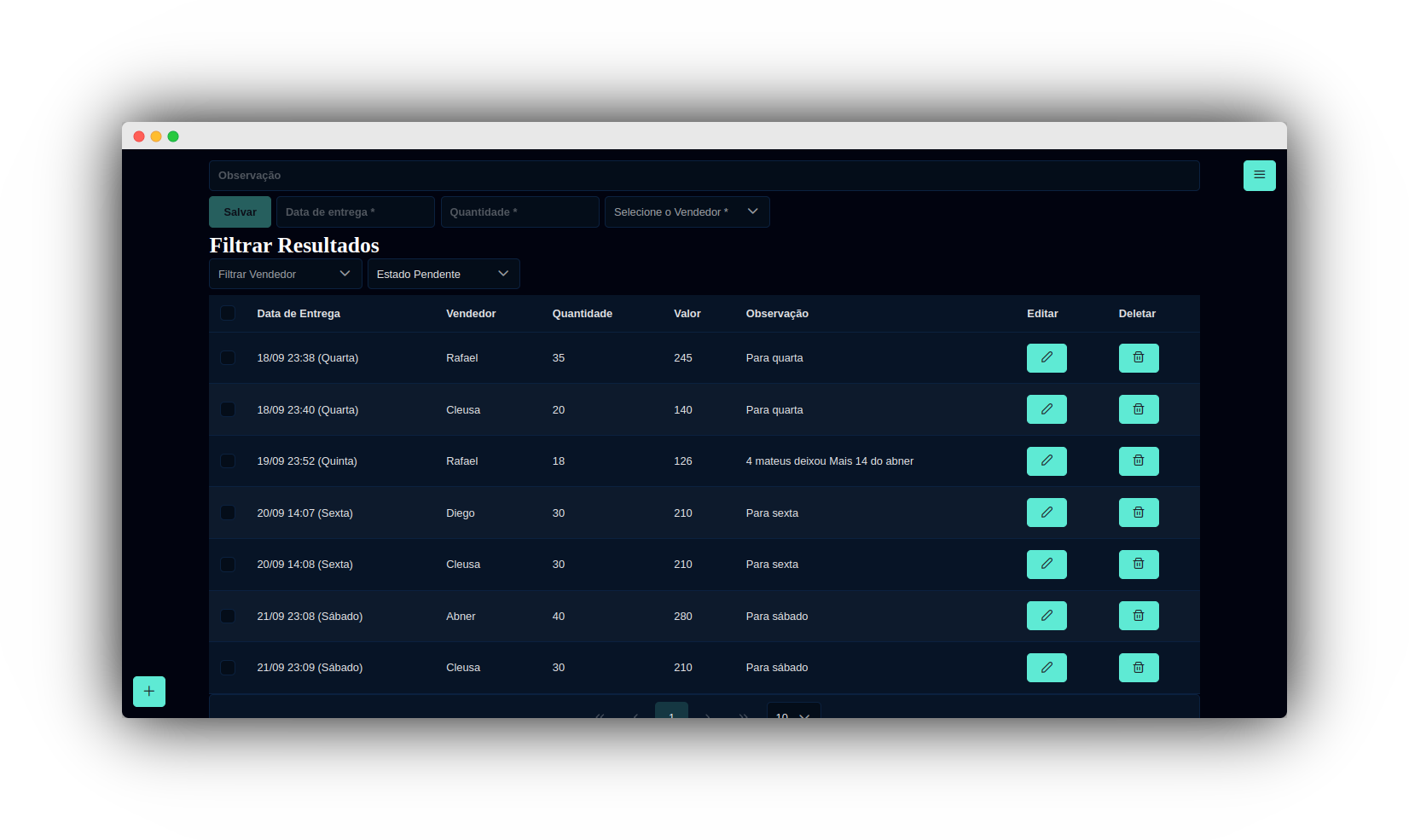Click the floating plus add button
The image size is (1409, 840).
149,692
